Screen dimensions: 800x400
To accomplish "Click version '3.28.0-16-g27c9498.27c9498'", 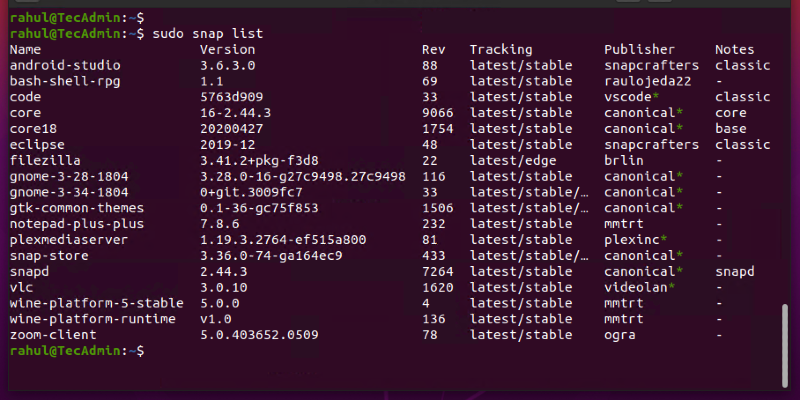I will [x=303, y=177].
